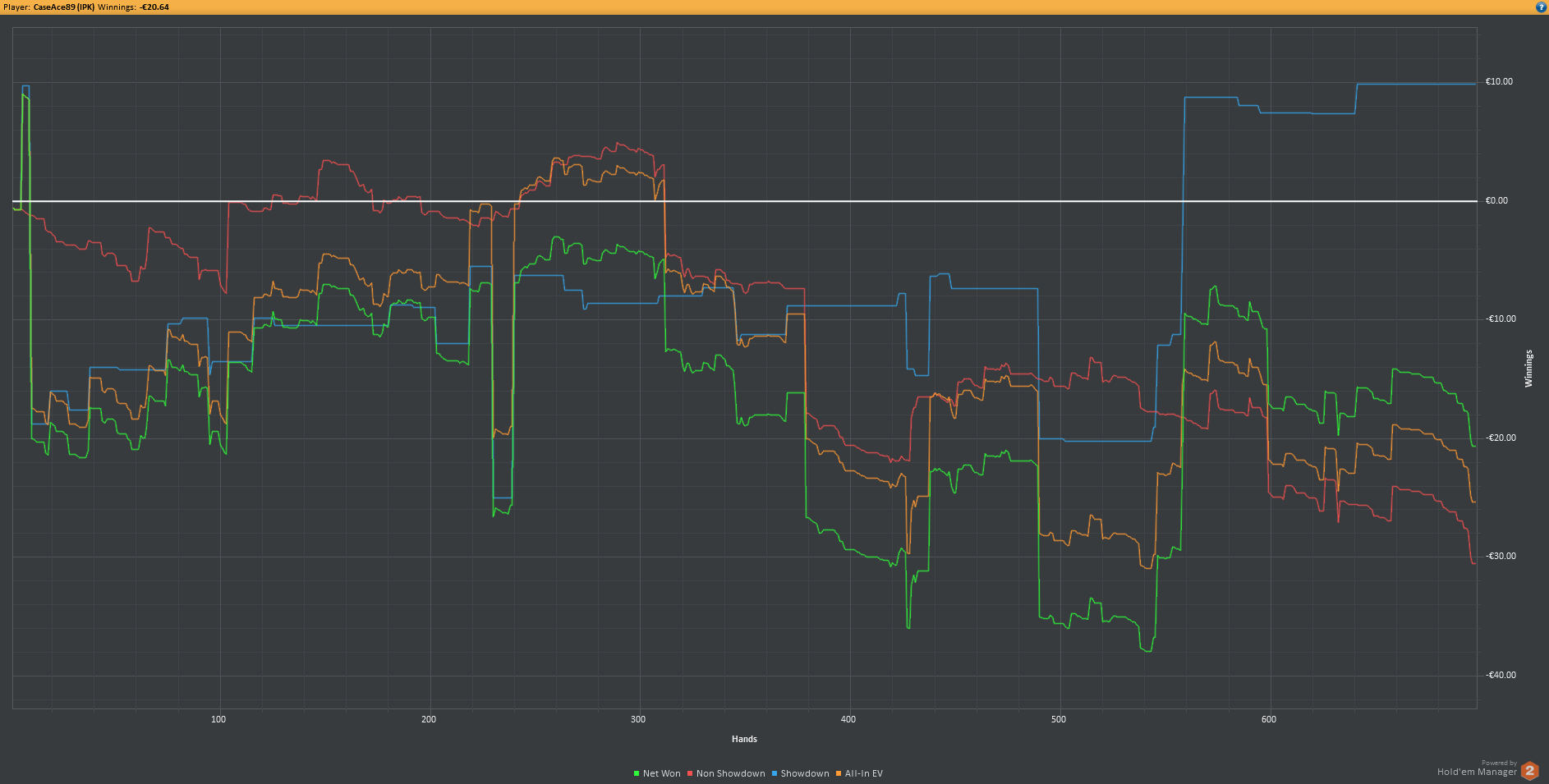This screenshot has height=784, width=1549.
Task: Click the vertical "Winnings" y-axis title
Action: [1528, 369]
